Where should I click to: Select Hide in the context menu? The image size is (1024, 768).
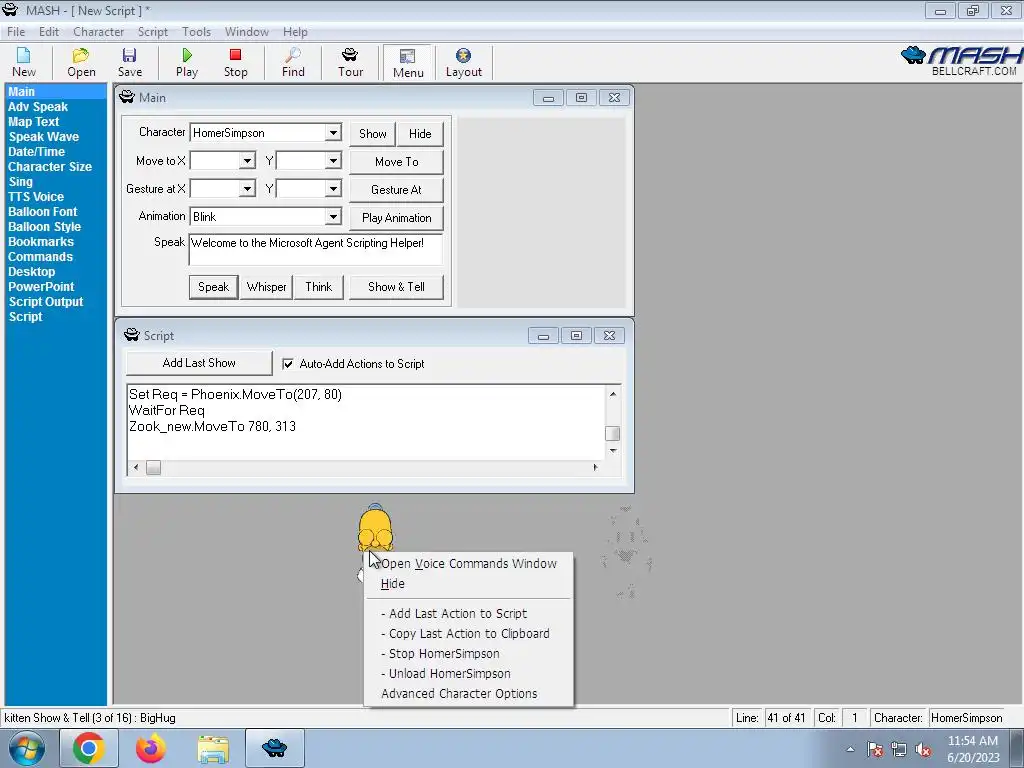469,584
